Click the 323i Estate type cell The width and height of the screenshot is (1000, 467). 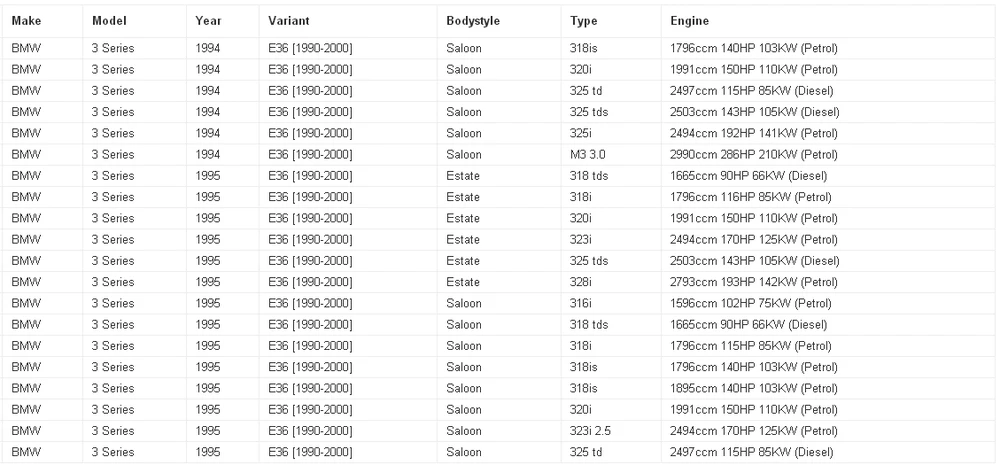tap(580, 239)
